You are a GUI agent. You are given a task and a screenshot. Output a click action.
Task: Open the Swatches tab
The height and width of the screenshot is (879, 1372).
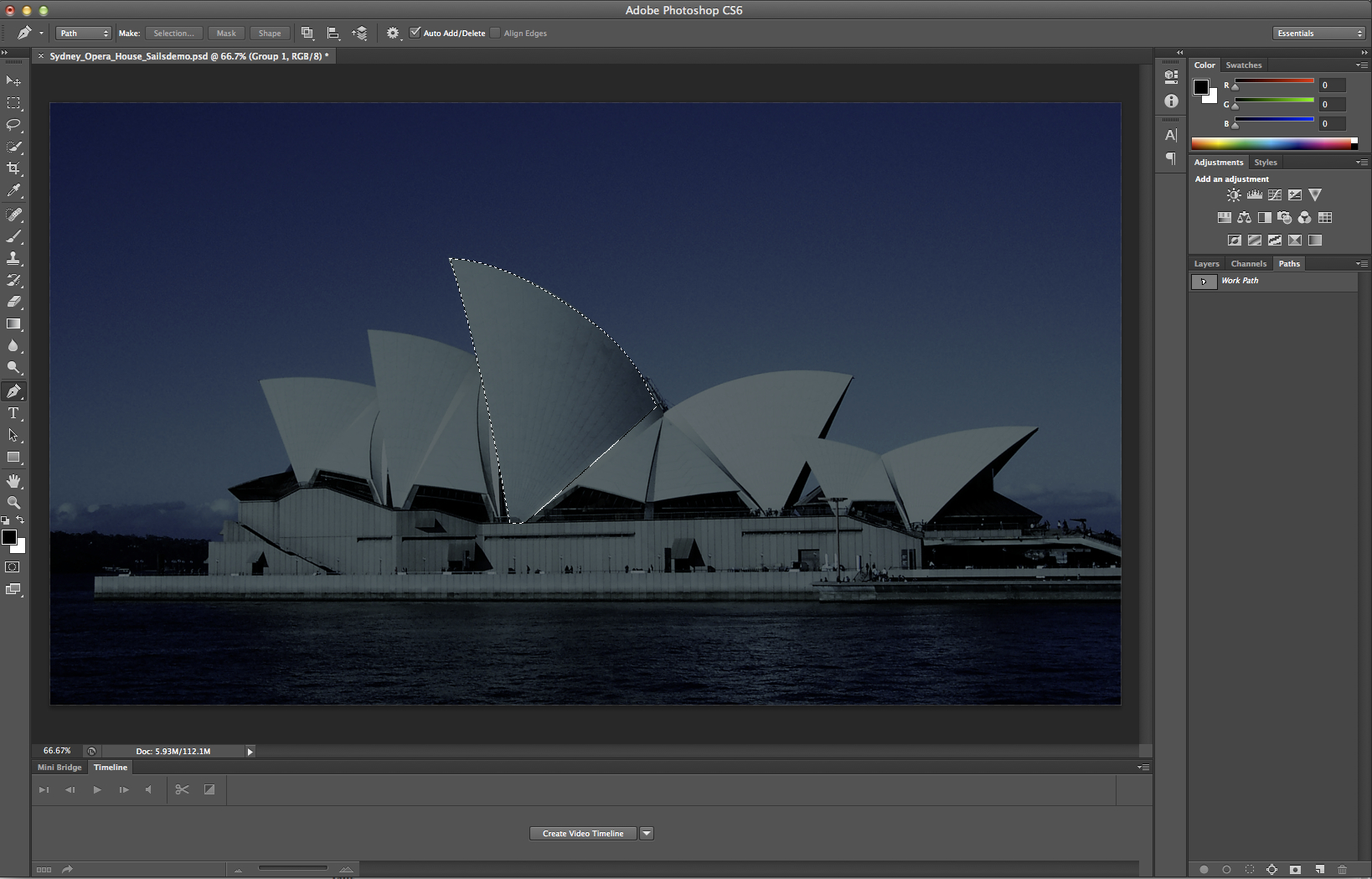1243,65
